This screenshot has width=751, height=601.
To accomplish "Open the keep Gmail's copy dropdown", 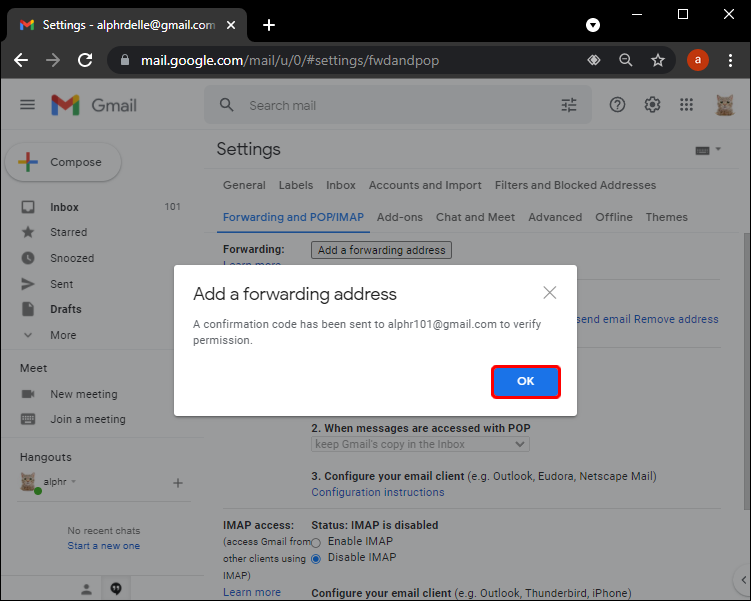I will (420, 444).
